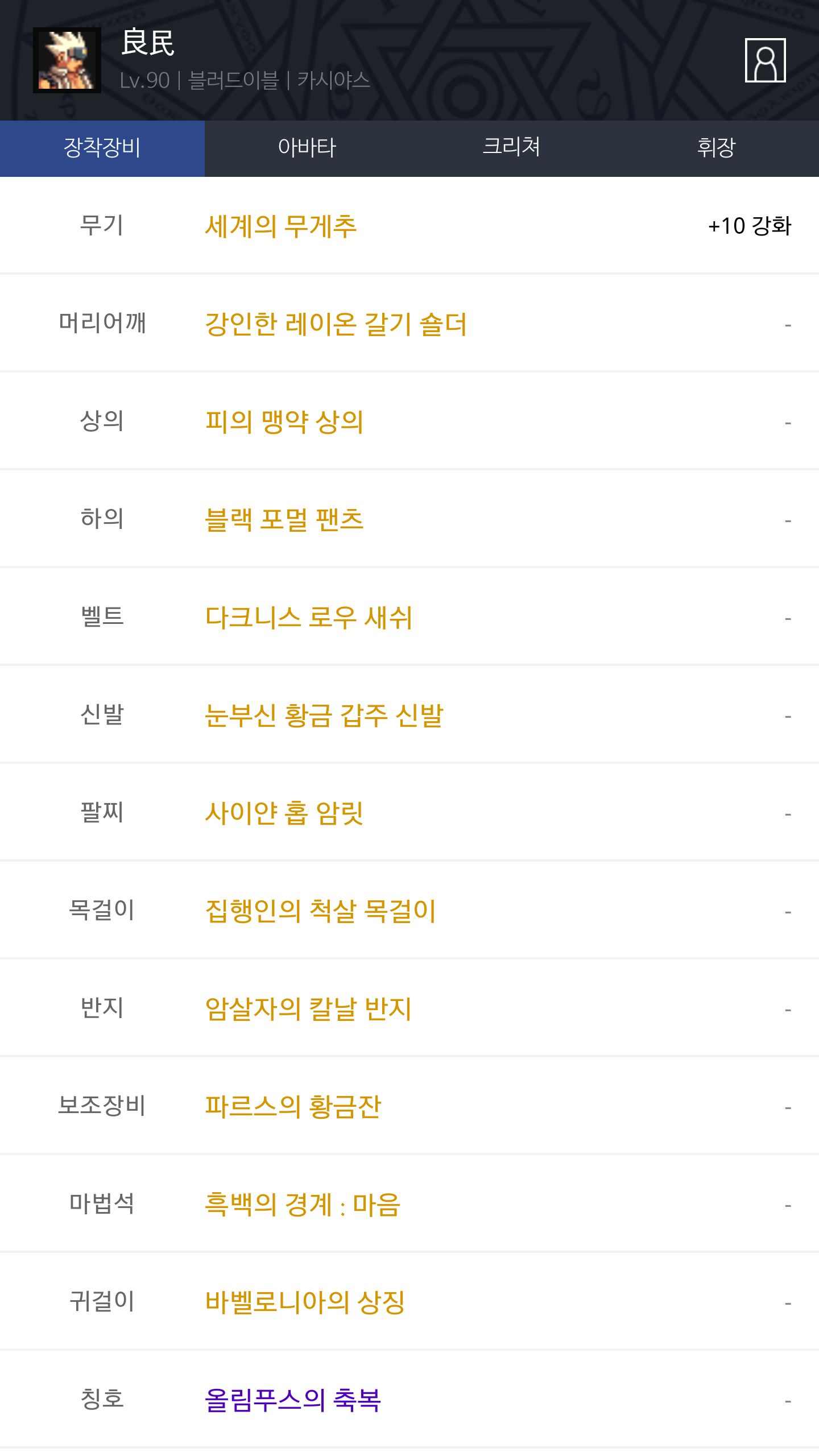Click belt item 다크니스 로우 새쉬

click(x=308, y=618)
